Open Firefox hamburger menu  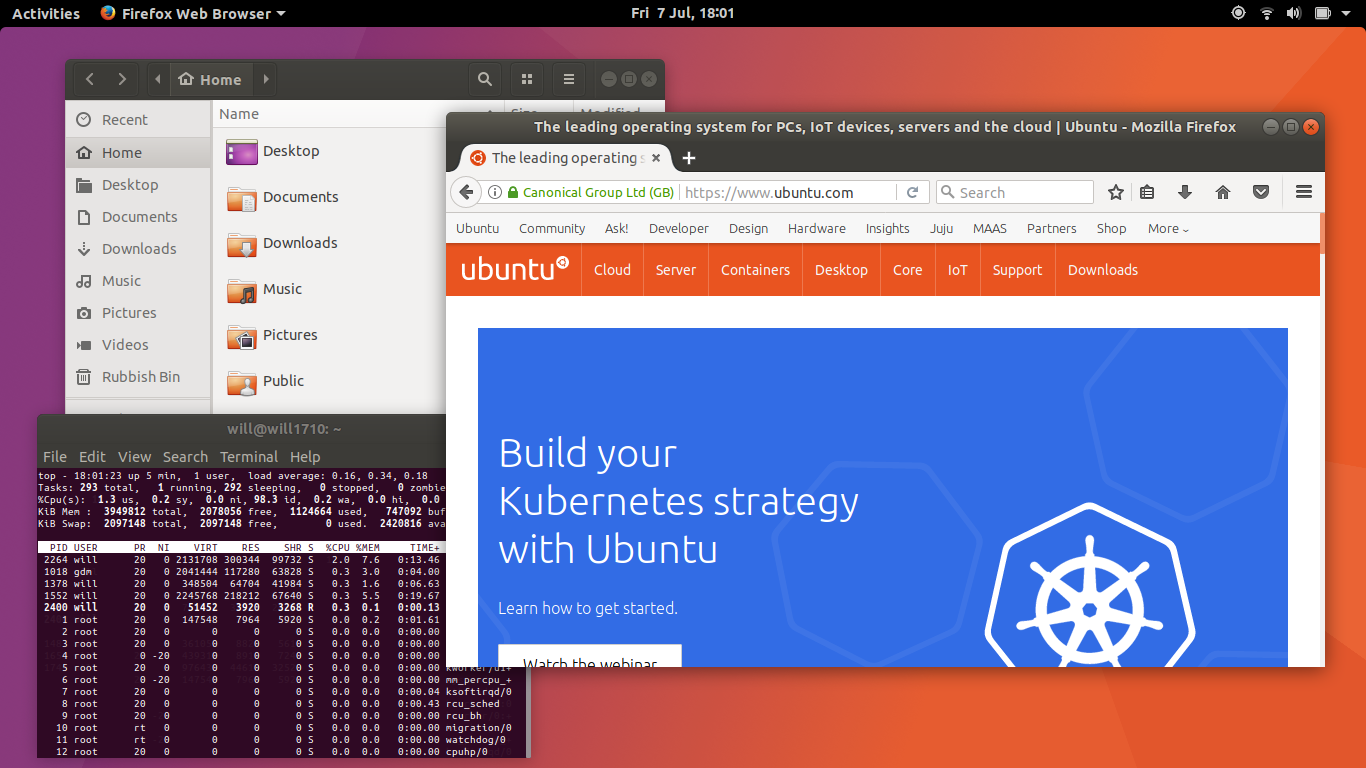1303,192
